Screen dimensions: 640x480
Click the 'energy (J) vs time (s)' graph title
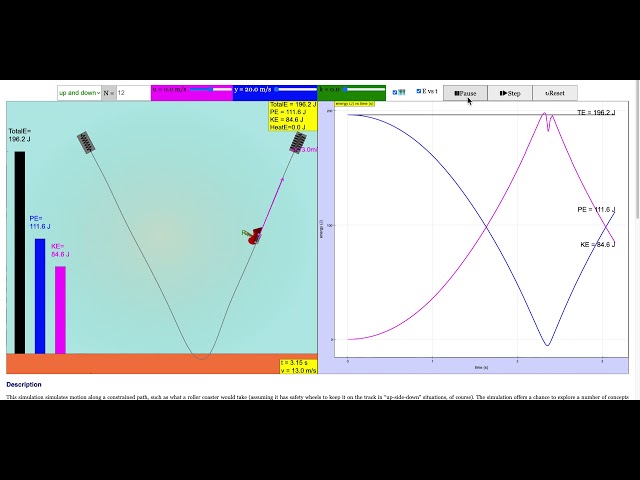[x=354, y=104]
